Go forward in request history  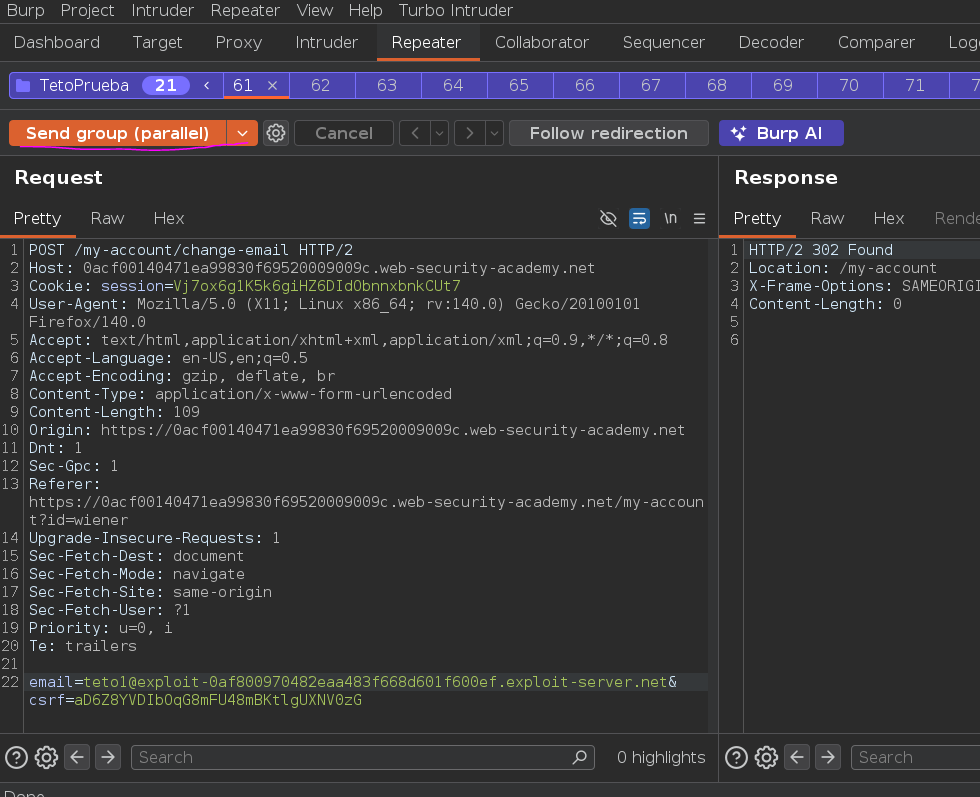click(x=469, y=133)
